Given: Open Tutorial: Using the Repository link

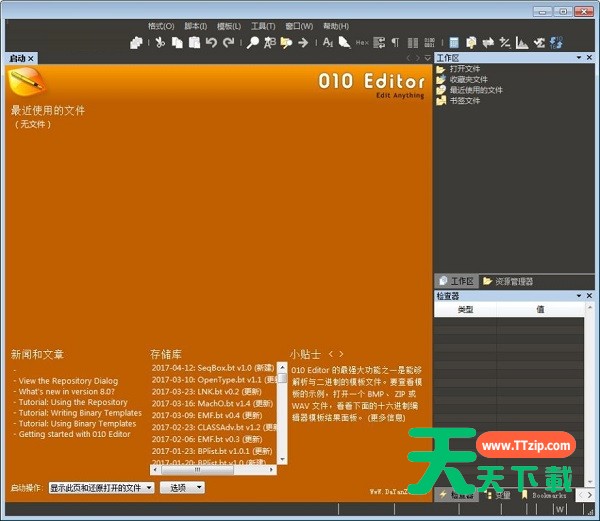Looking at the screenshot, I should click(73, 402).
